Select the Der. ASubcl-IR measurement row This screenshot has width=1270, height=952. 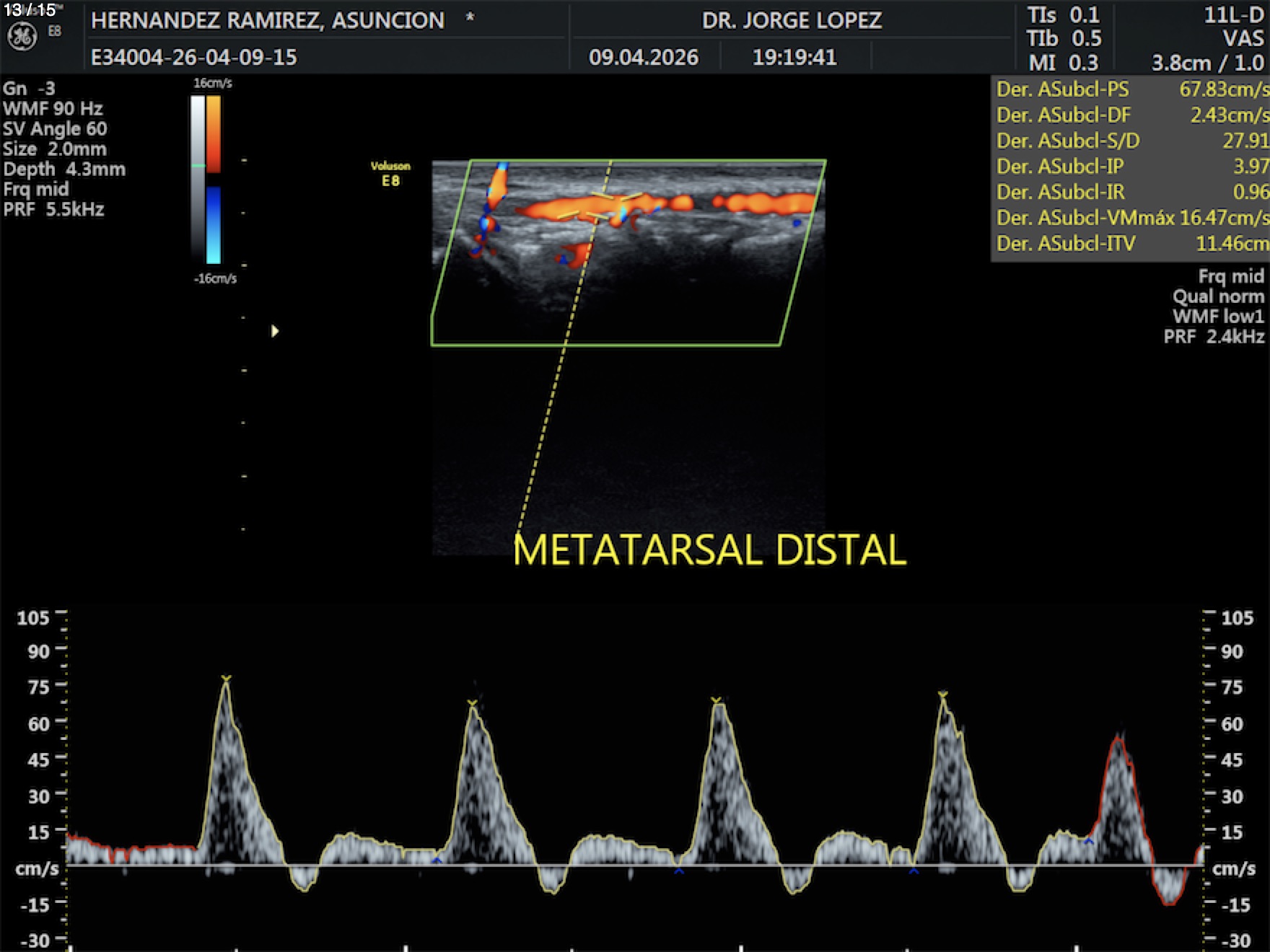pos(1131,192)
